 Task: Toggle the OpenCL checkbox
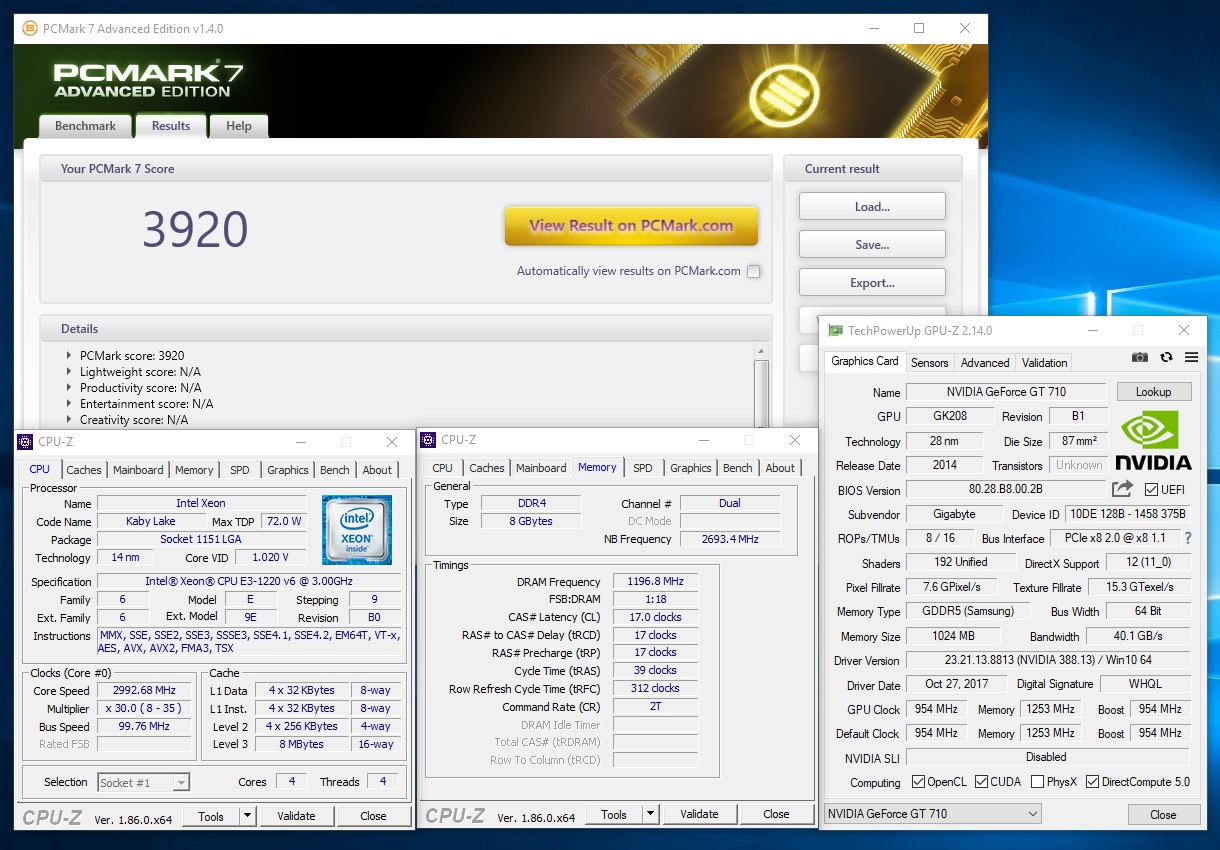919,782
